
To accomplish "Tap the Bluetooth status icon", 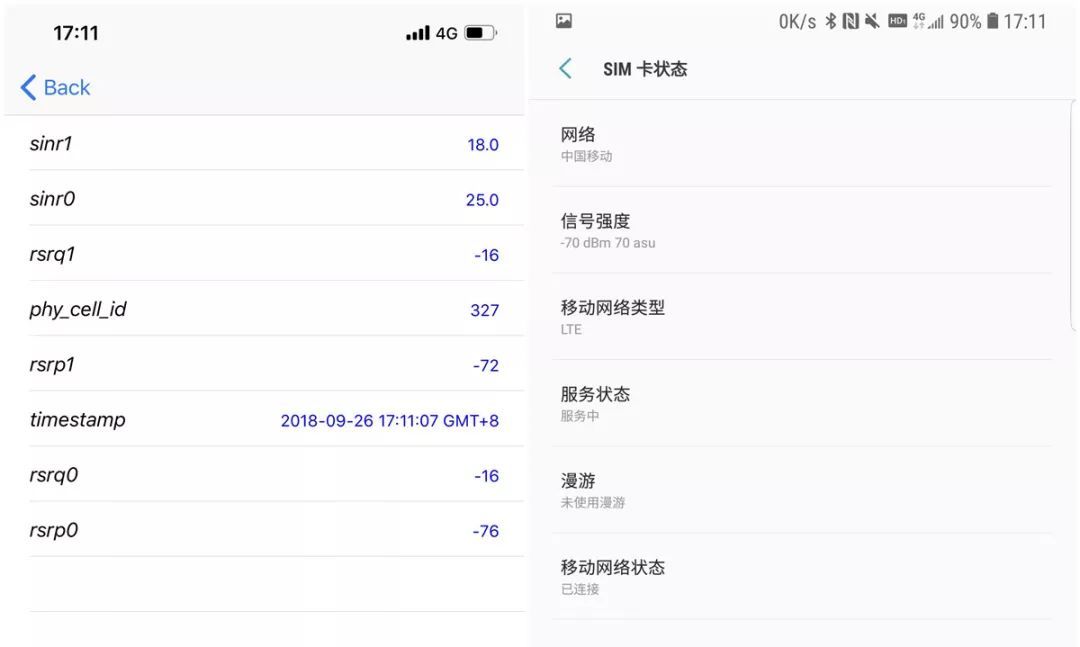I will coord(831,20).
